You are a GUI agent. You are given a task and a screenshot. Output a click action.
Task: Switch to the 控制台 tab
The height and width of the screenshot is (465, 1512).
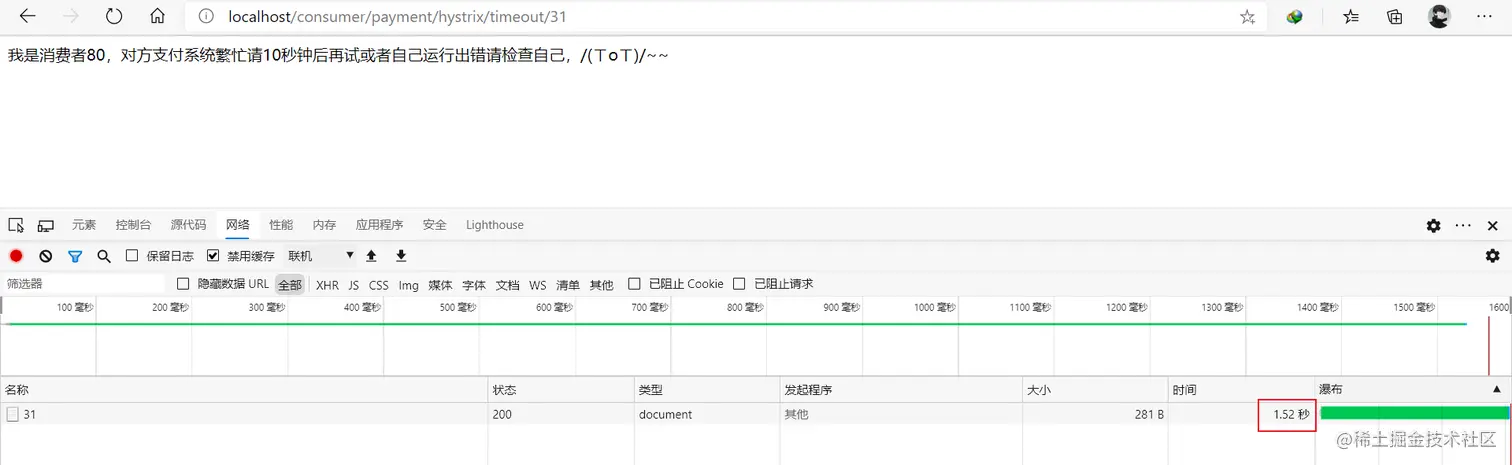coord(133,225)
